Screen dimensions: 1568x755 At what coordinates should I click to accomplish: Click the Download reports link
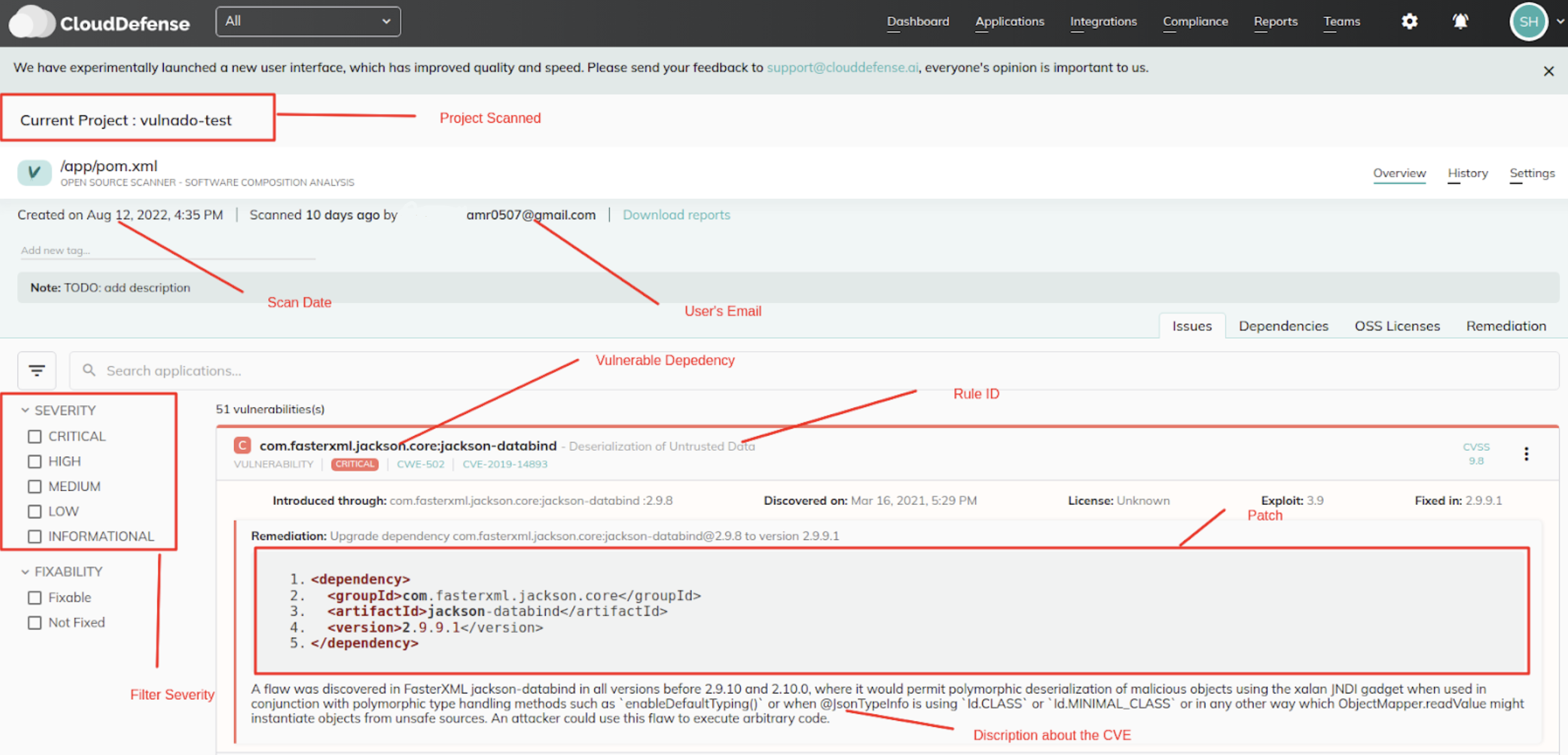pyautogui.click(x=675, y=215)
